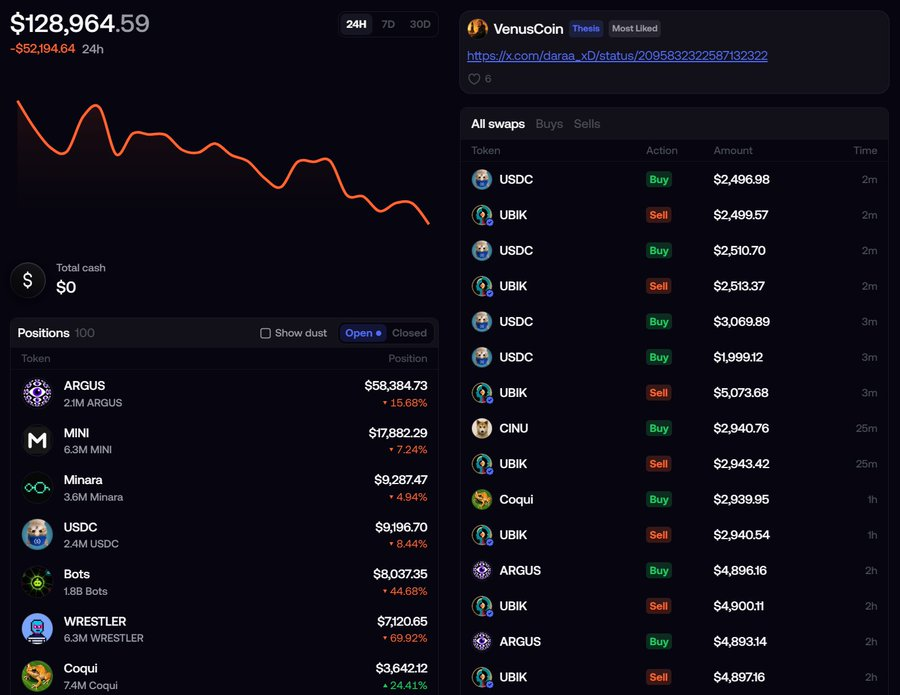Click the Thesis badge
The width and height of the screenshot is (900, 695).
point(586,29)
